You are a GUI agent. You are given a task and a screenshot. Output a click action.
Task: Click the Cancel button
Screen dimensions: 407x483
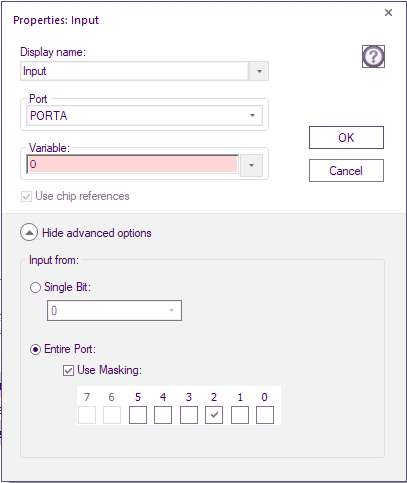[x=346, y=171]
